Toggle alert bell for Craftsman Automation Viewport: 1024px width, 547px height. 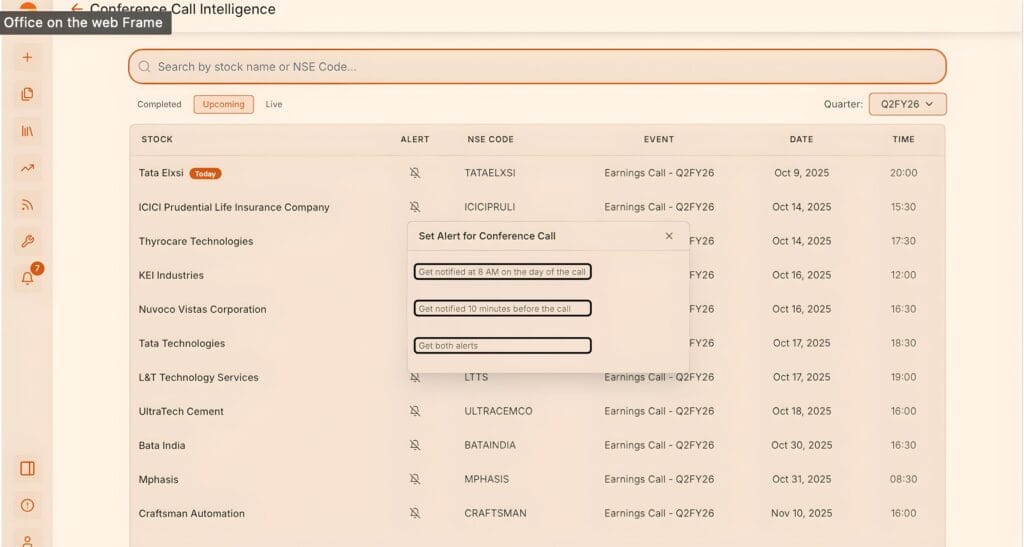415,513
